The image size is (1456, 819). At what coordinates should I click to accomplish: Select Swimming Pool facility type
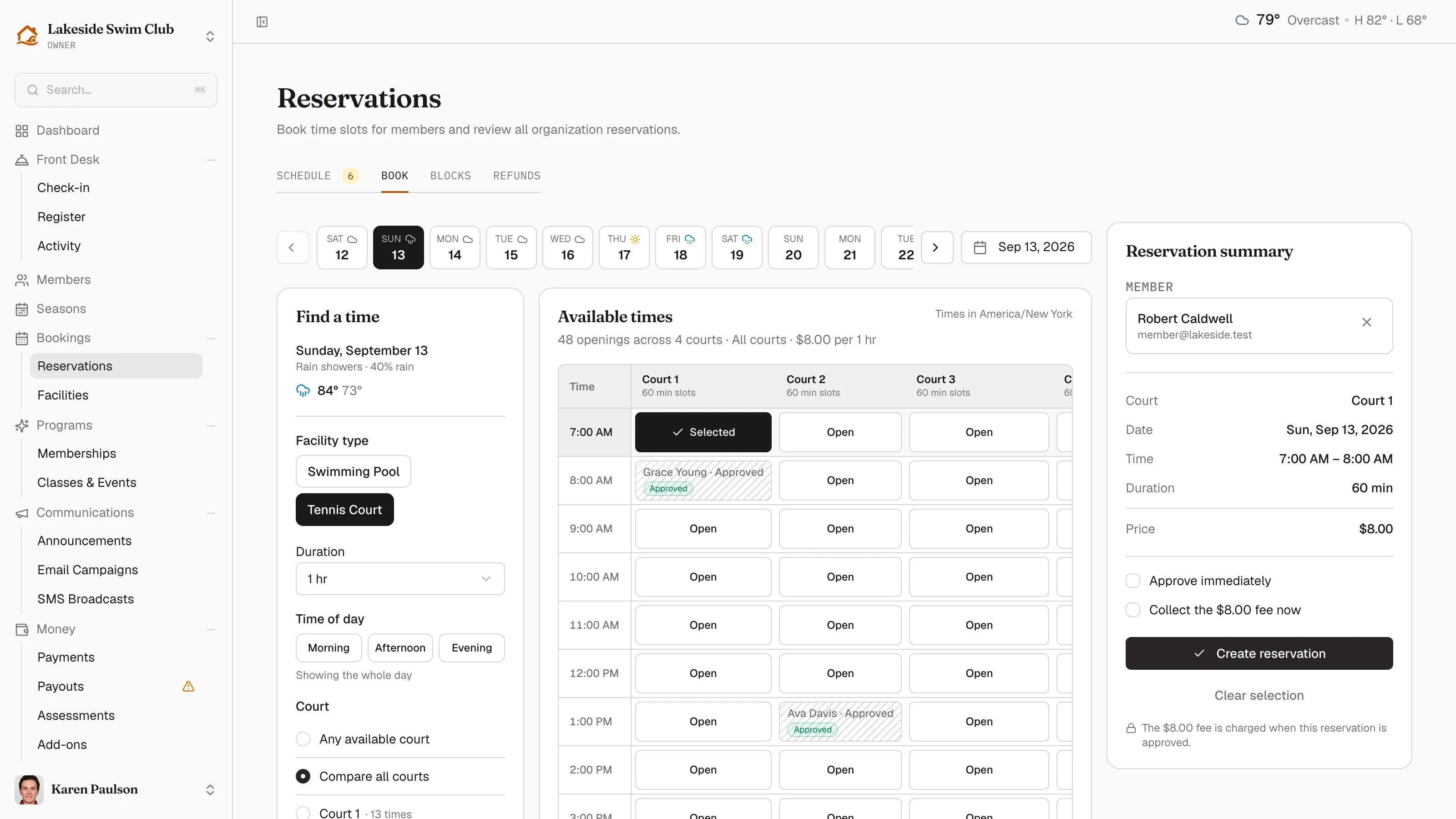tap(353, 471)
